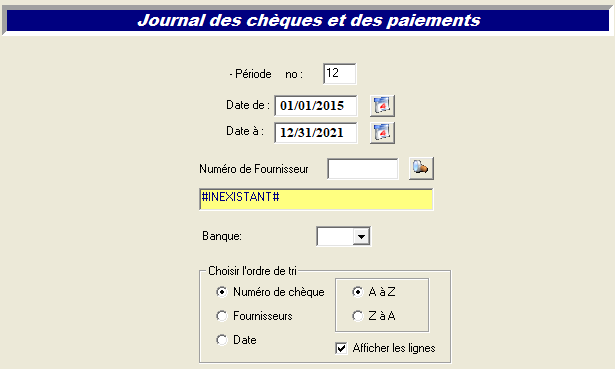This screenshot has width=615, height=369.
Task: Select Fournisseurs sort option
Action: (222, 316)
